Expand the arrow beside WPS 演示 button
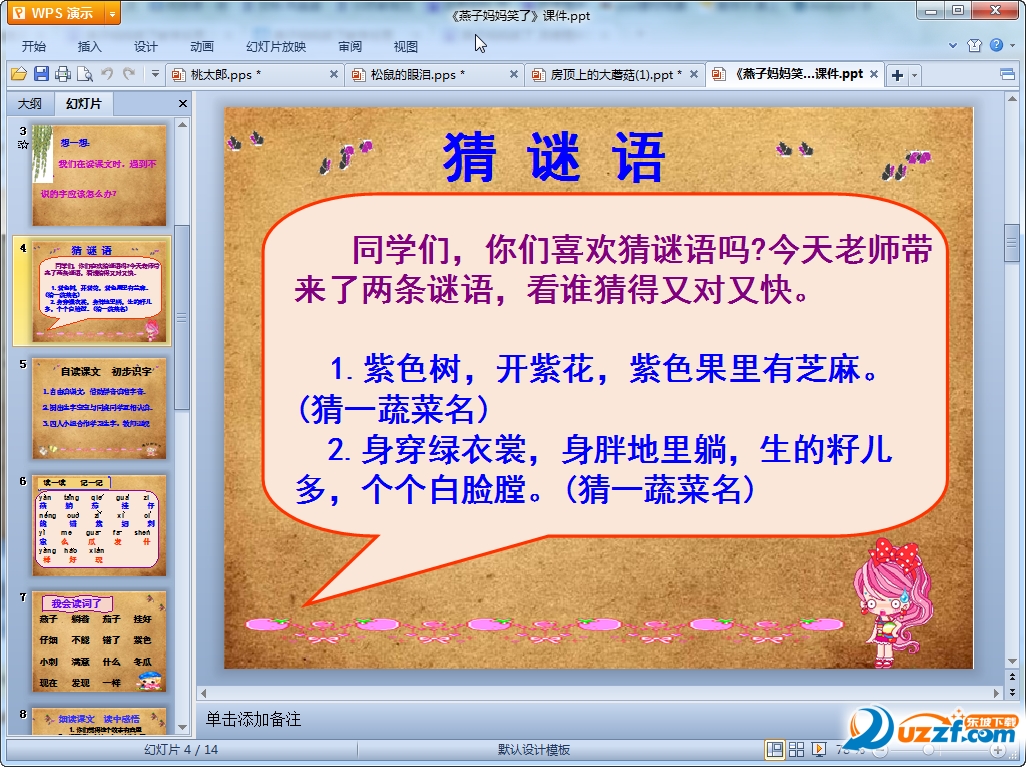The height and width of the screenshot is (767, 1026). (113, 13)
